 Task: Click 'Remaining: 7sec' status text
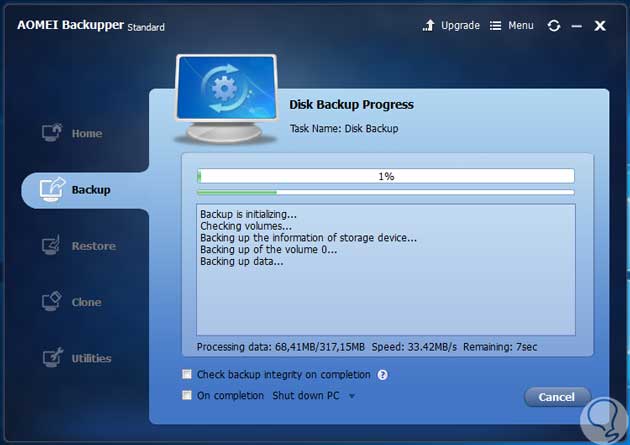pyautogui.click(x=500, y=347)
